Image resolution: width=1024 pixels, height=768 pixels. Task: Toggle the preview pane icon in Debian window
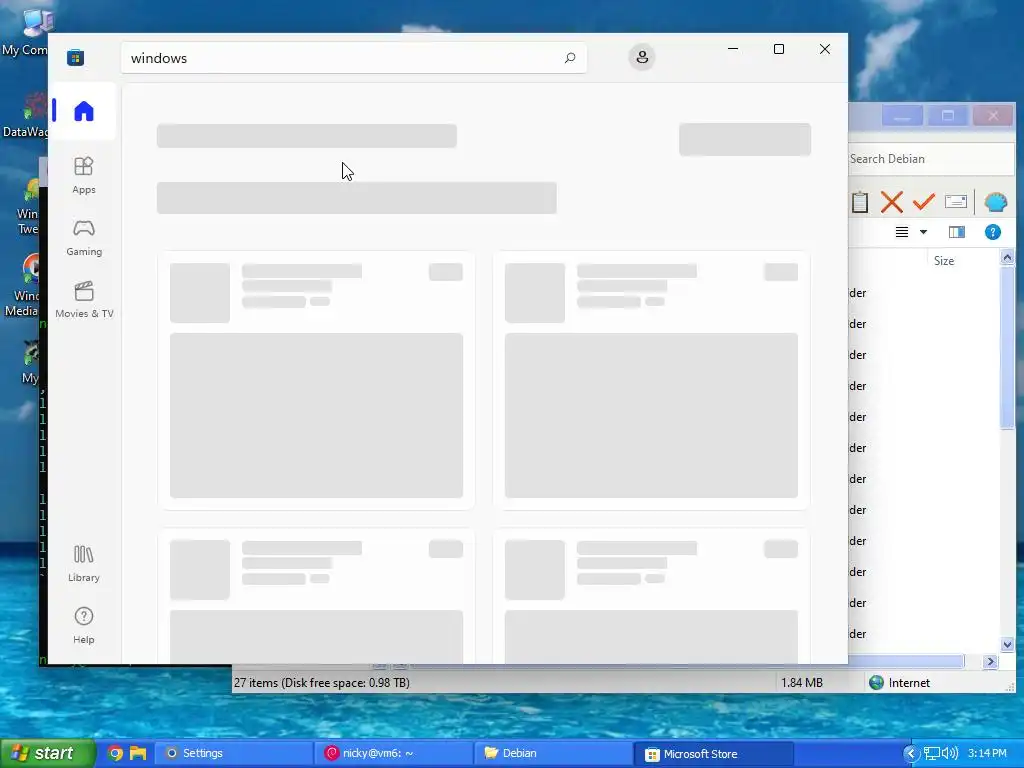point(957,232)
